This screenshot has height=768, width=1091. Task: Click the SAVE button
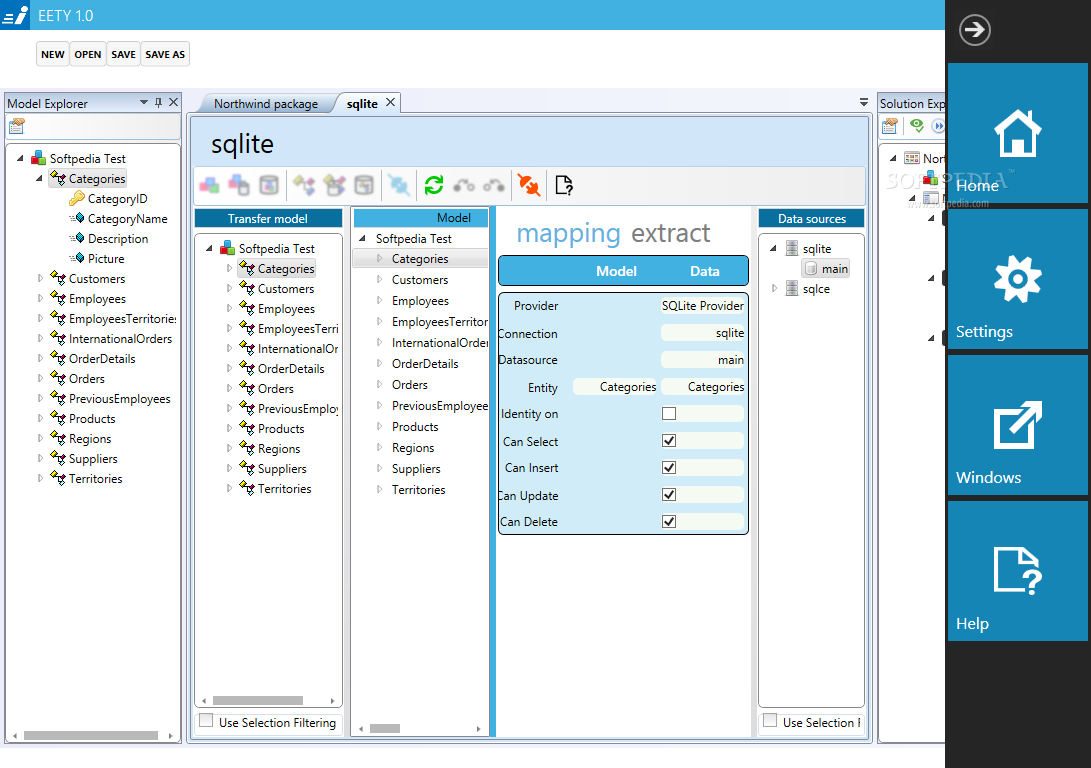click(x=123, y=54)
